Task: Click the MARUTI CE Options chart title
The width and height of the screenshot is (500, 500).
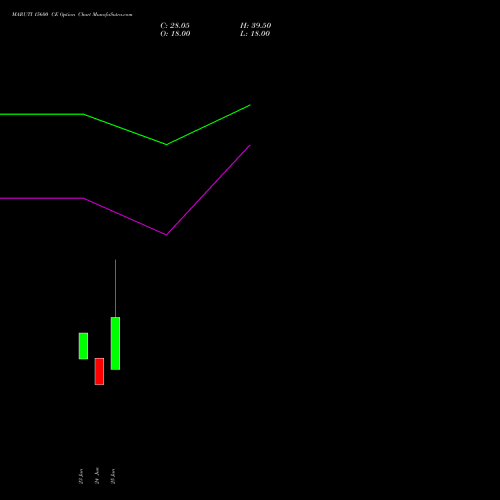Action: pos(72,15)
